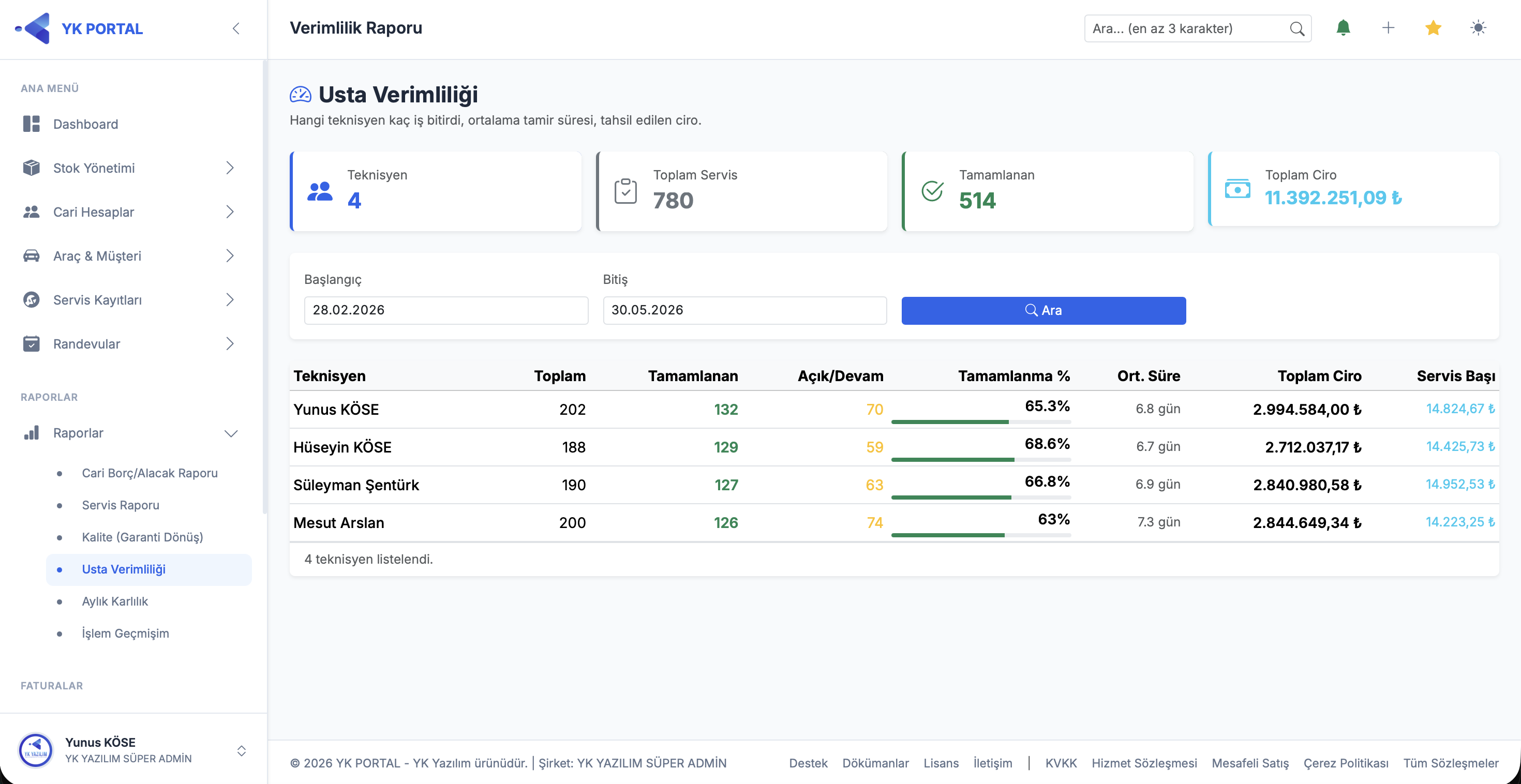Image resolution: width=1521 pixels, height=784 pixels.
Task: Collapse the sidebar with the arrow icon
Action: tap(235, 28)
